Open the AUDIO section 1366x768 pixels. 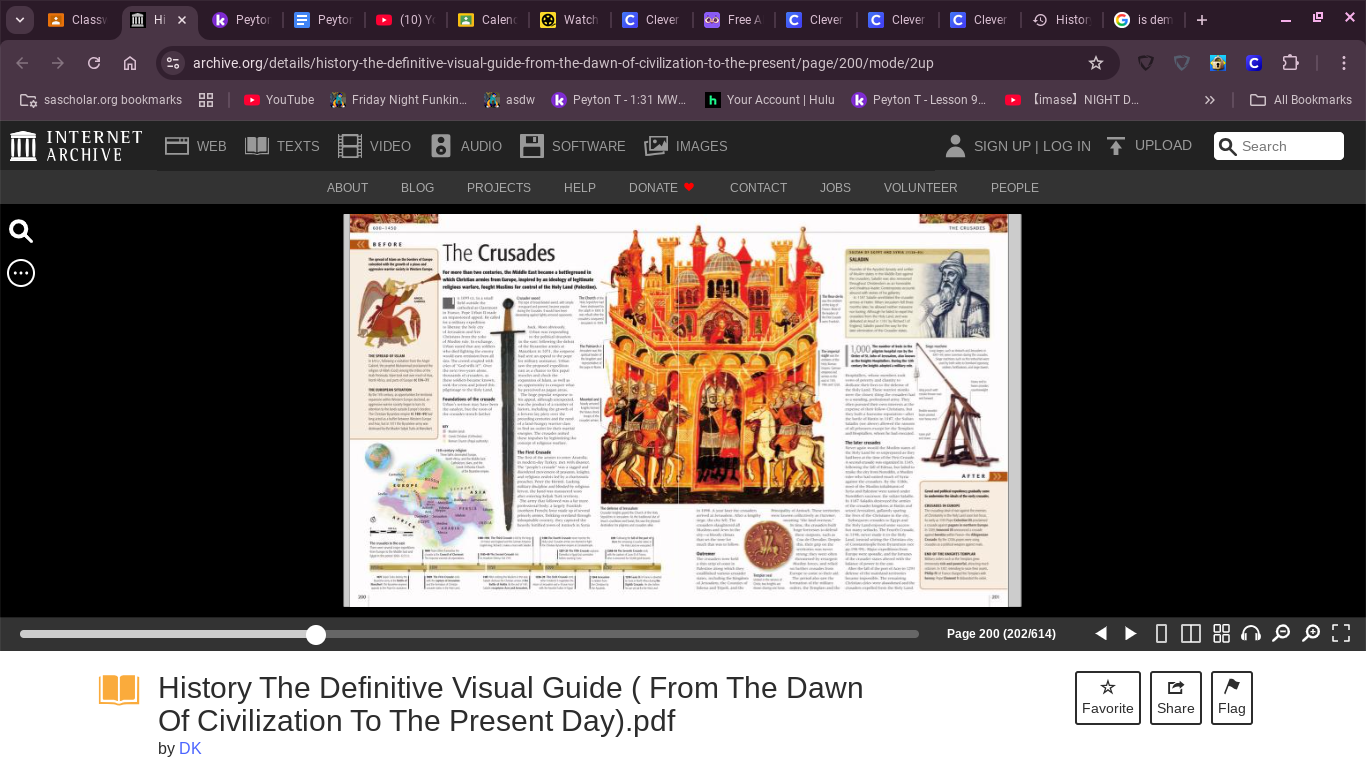coord(441,146)
